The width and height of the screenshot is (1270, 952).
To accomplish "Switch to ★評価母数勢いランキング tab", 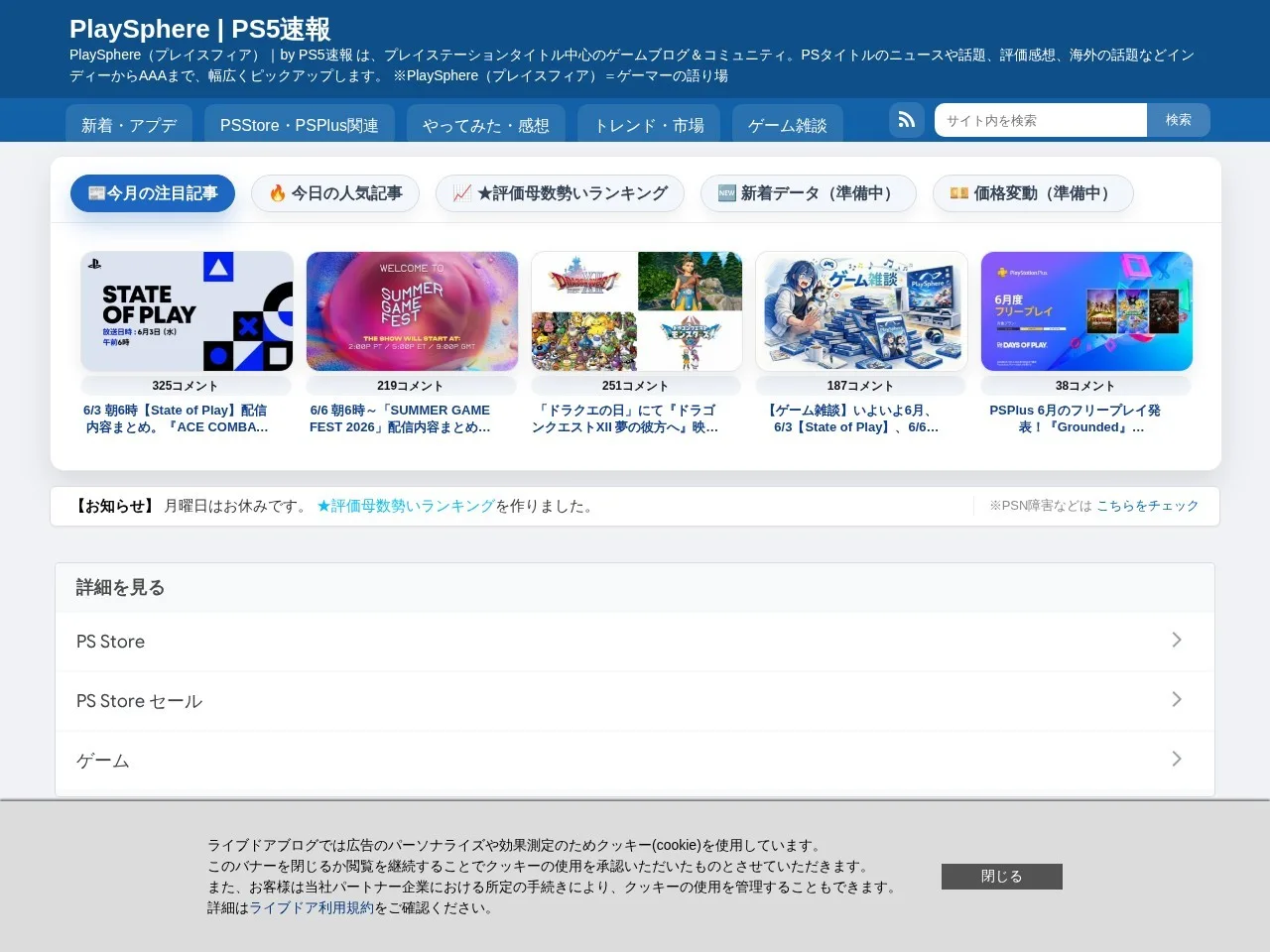I will pos(560,193).
